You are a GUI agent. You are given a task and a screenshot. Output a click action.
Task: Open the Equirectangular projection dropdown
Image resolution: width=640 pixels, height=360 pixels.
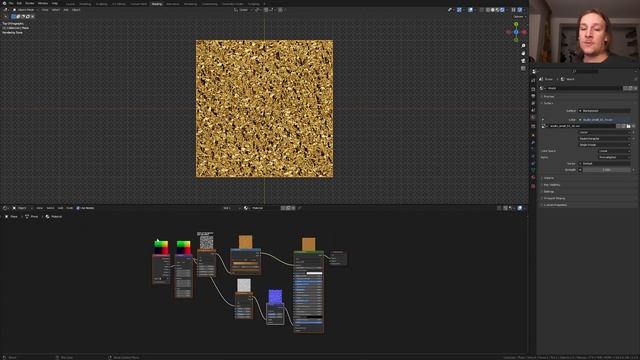(x=604, y=139)
